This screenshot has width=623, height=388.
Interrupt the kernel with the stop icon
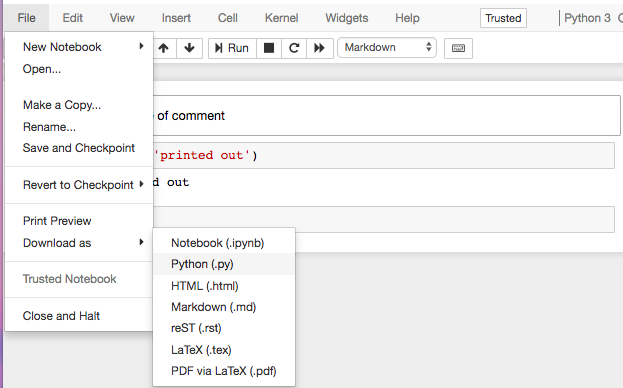[269, 48]
